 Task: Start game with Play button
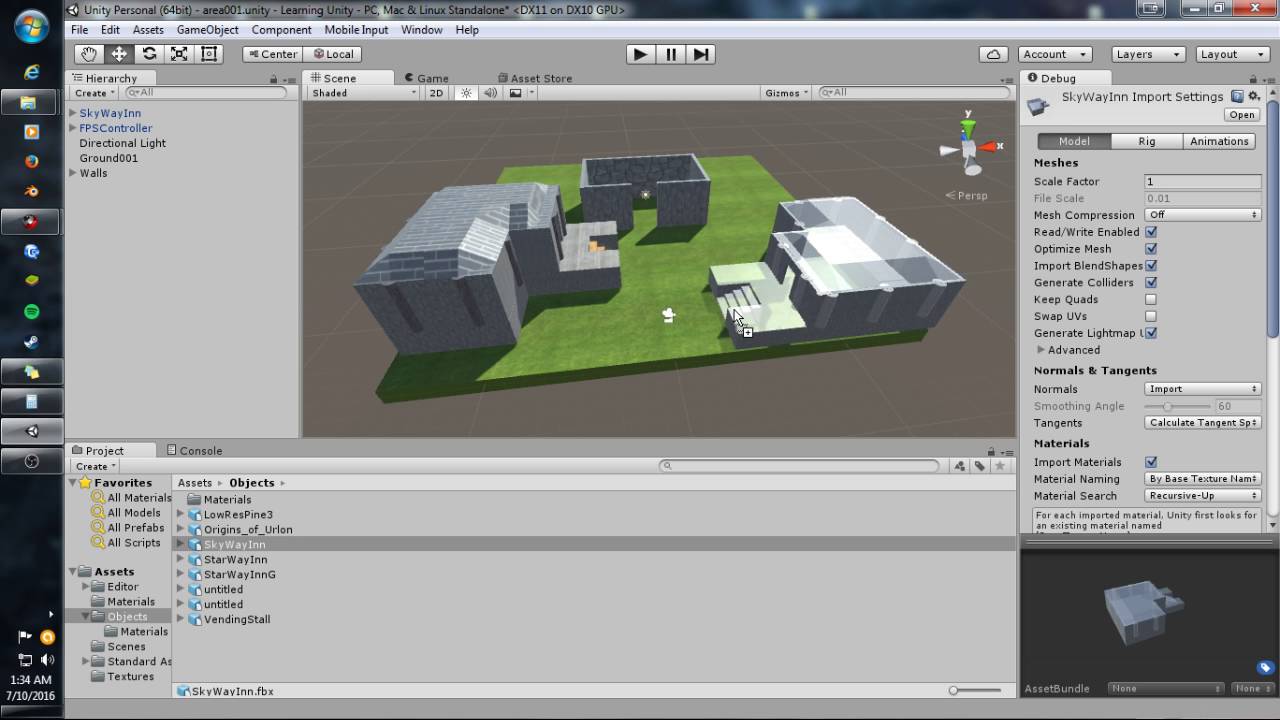coord(640,54)
